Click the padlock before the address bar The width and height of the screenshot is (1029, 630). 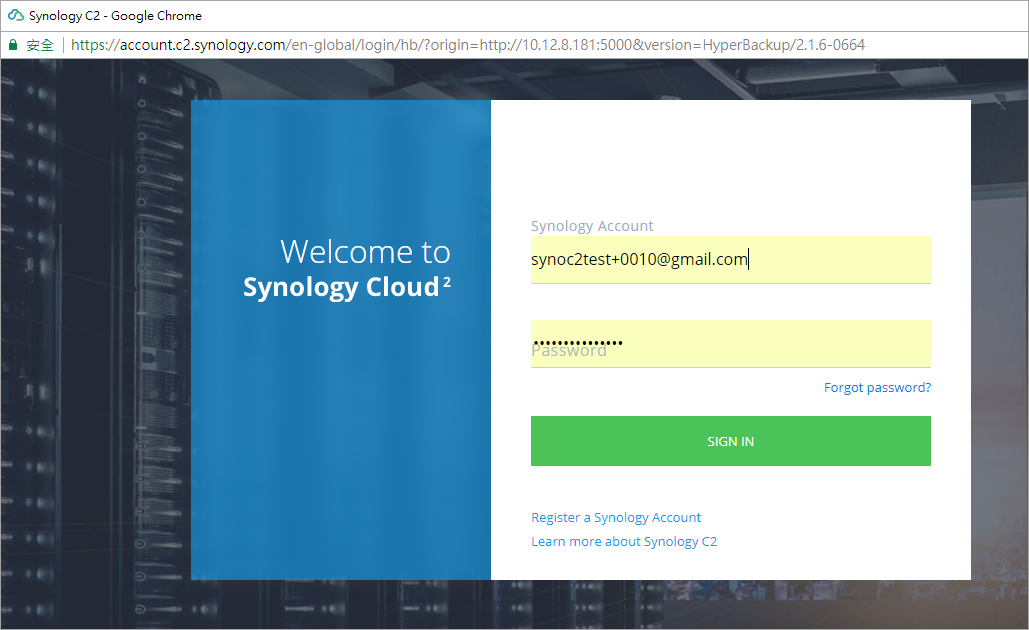tap(12, 44)
